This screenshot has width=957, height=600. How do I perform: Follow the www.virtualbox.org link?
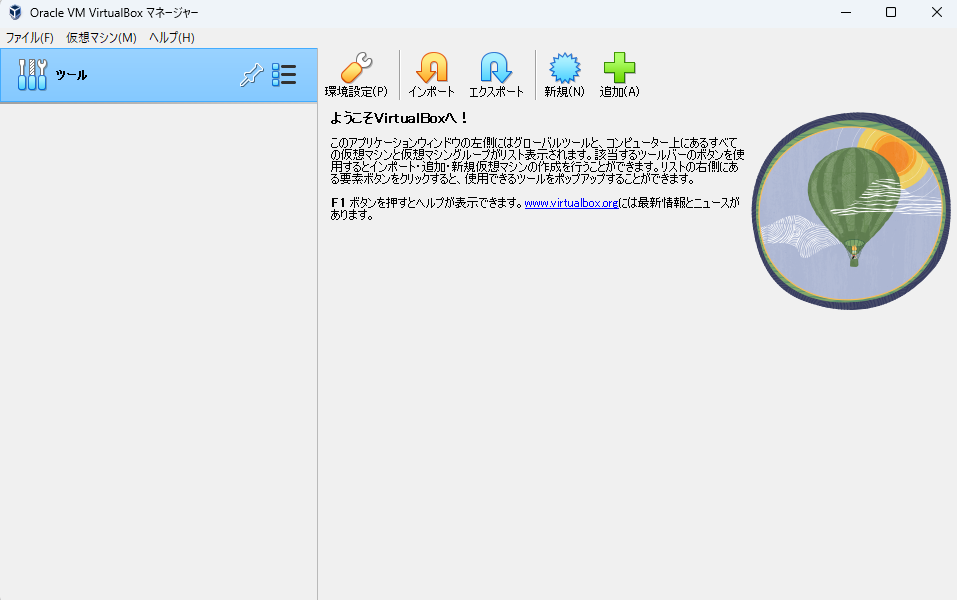tap(571, 203)
